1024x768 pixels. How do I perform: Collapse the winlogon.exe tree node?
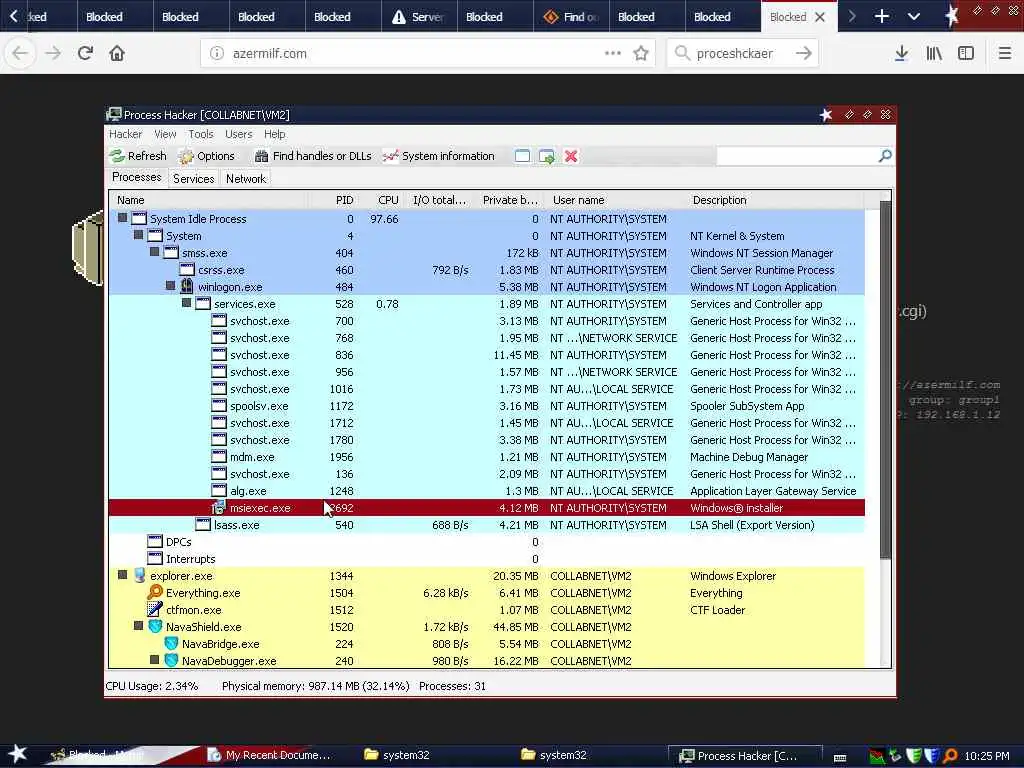(x=170, y=286)
